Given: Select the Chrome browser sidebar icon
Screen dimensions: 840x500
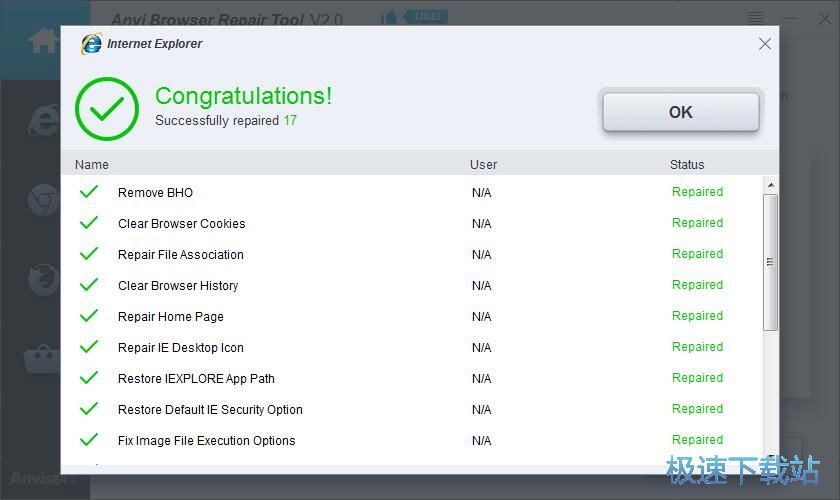Looking at the screenshot, I should tap(44, 200).
